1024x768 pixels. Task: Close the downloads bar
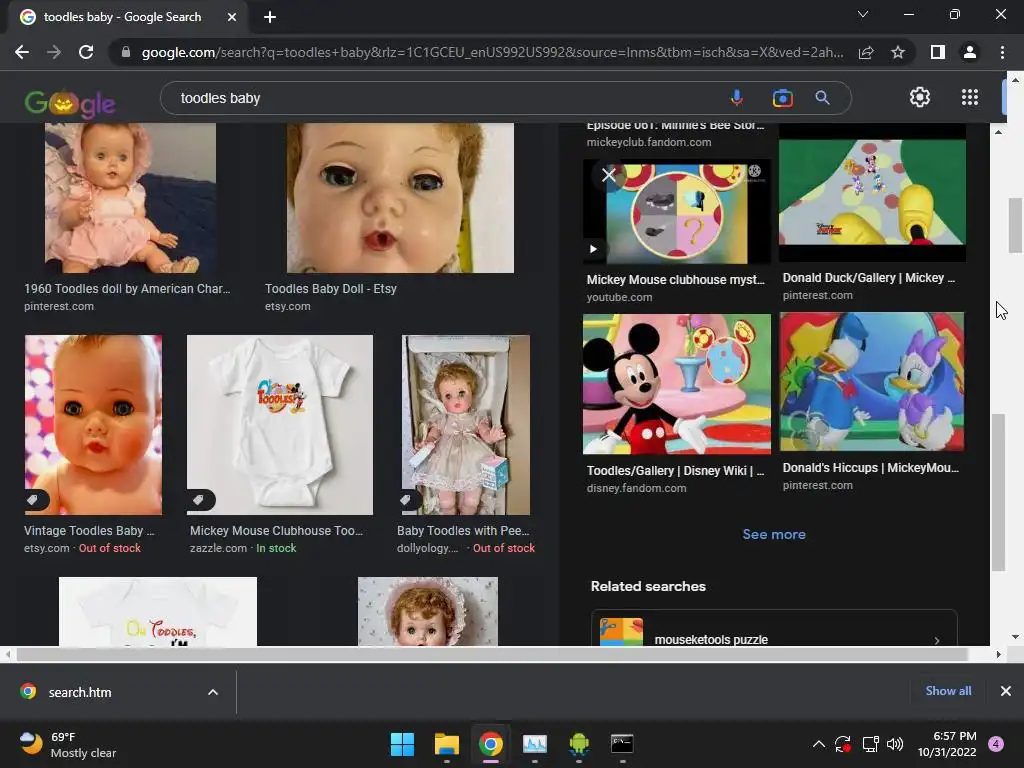1006,691
